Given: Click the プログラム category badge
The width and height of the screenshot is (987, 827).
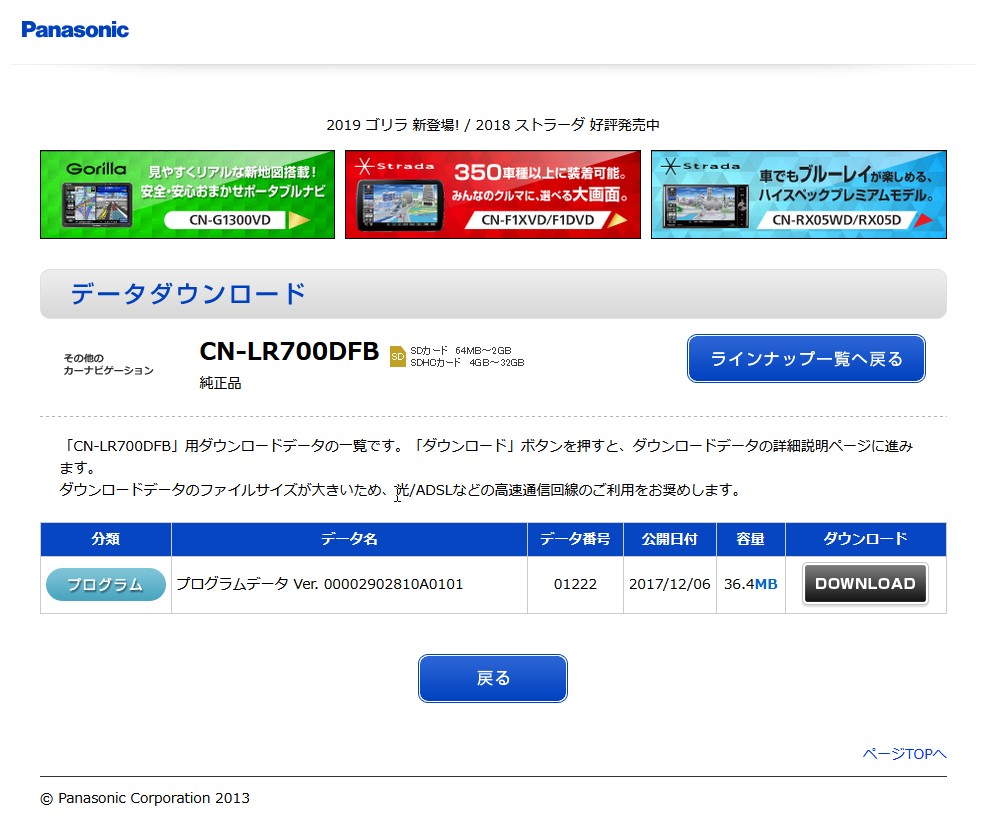Looking at the screenshot, I should coord(106,585).
